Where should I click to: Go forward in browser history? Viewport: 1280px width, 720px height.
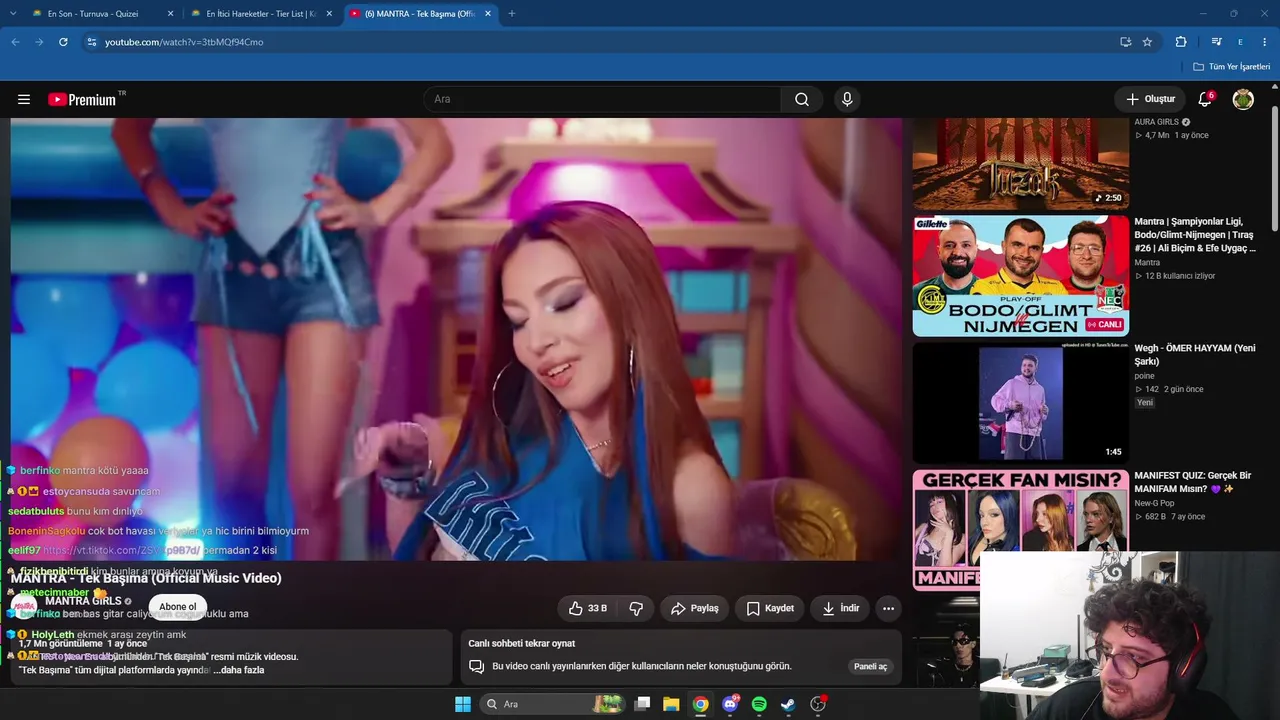pyautogui.click(x=39, y=42)
